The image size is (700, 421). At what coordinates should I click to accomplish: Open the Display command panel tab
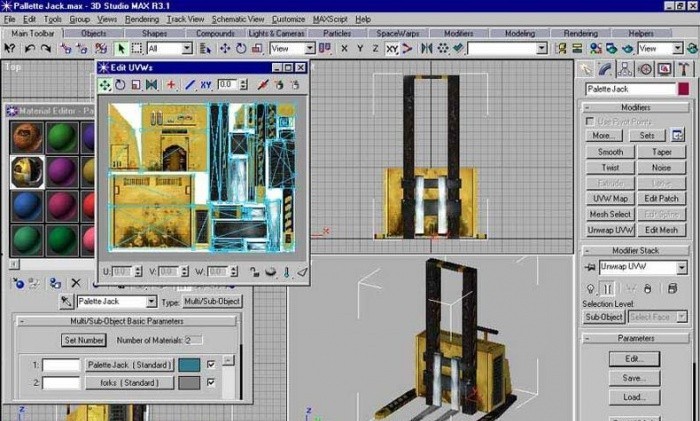(663, 69)
